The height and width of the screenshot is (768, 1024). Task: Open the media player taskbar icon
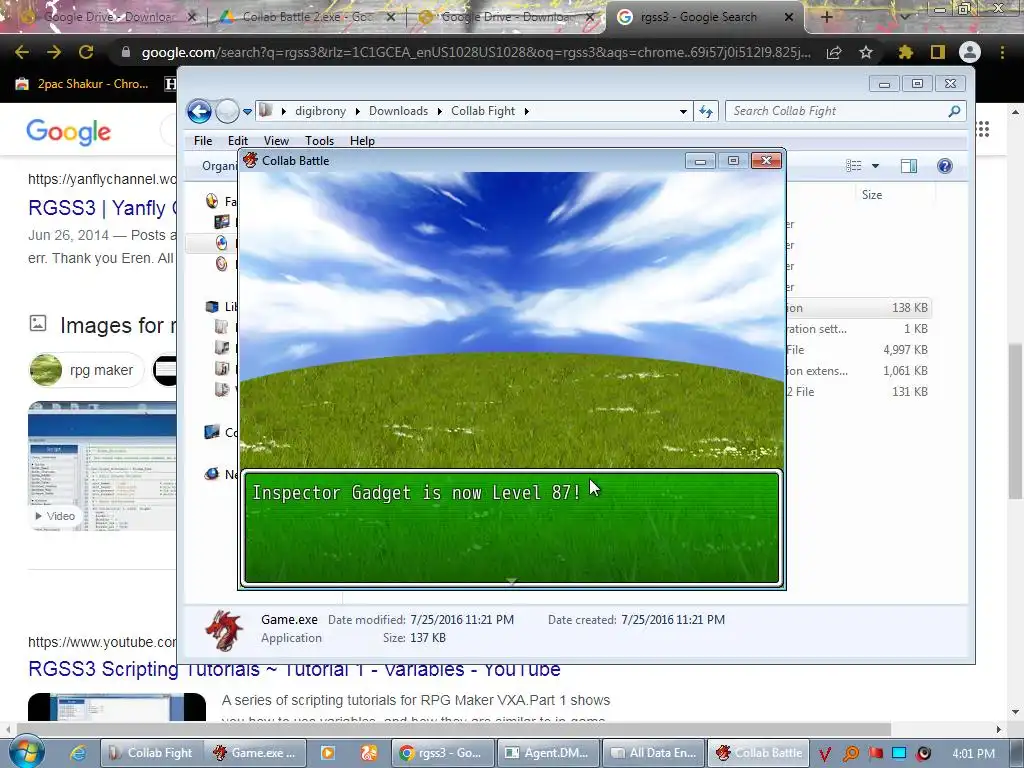click(327, 753)
